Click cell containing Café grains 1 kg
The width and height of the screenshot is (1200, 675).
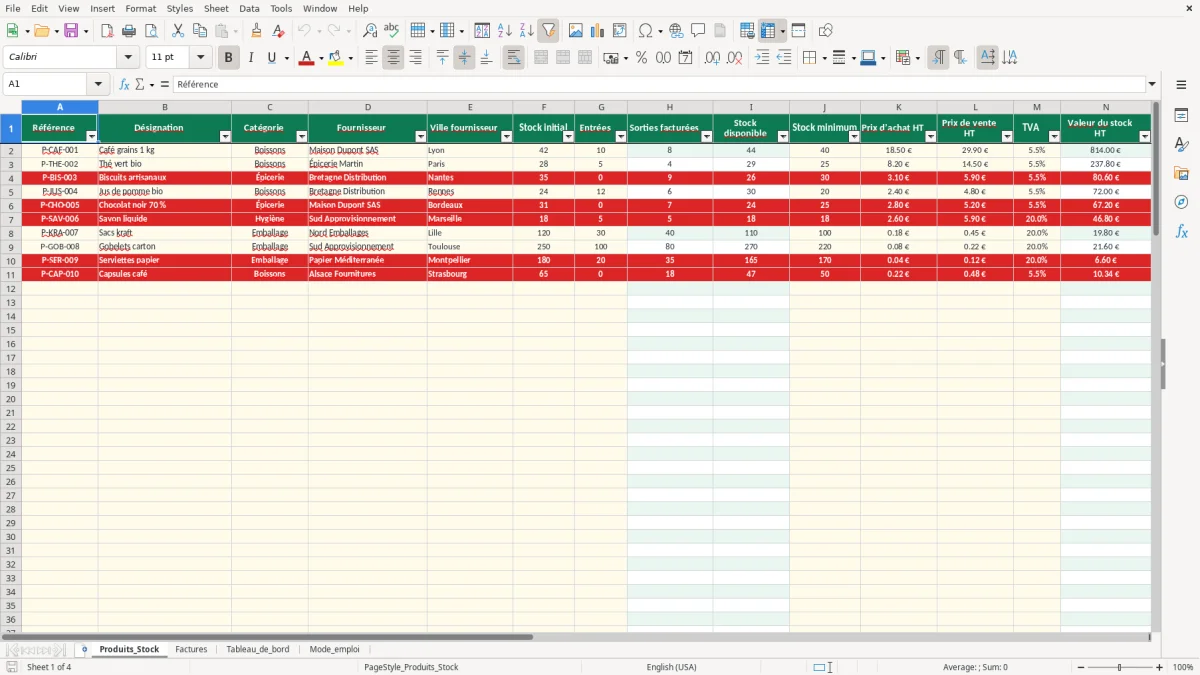click(x=164, y=150)
